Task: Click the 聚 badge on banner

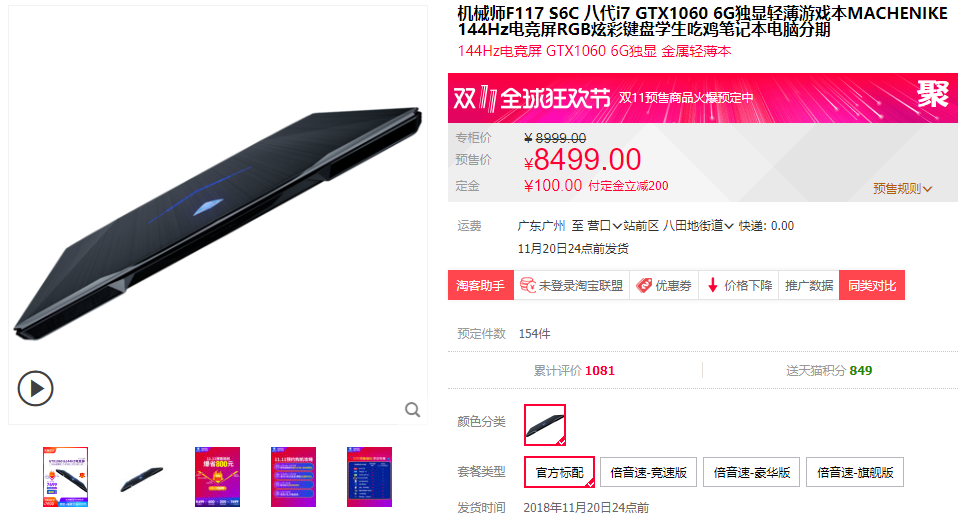Action: pyautogui.click(x=932, y=94)
